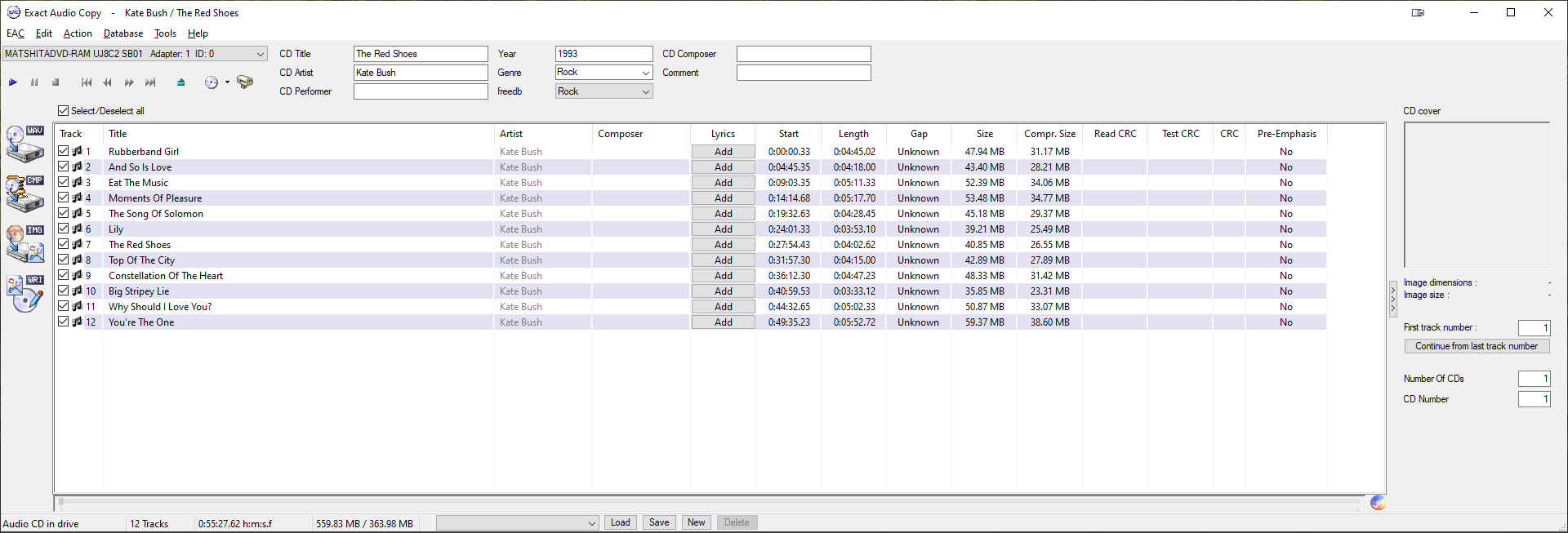
Task: Click the CD metadata lookup disc icon
Action: coord(212,82)
